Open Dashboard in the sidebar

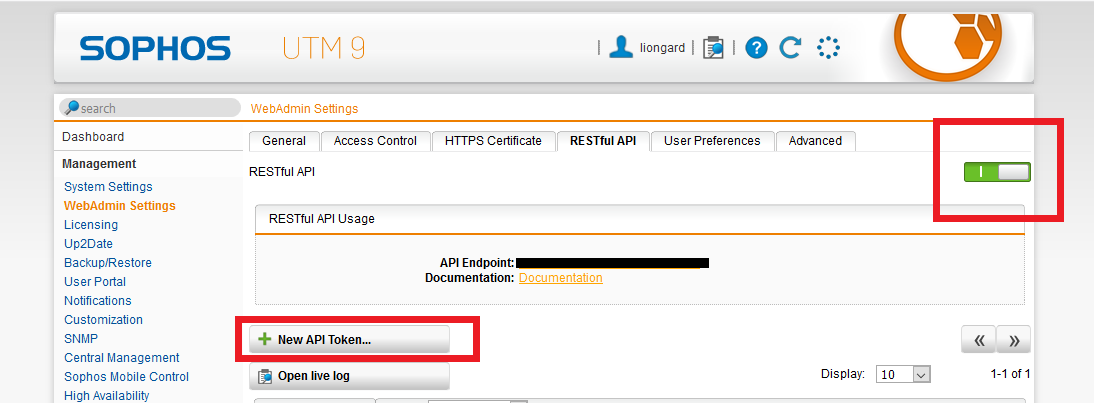coord(93,137)
